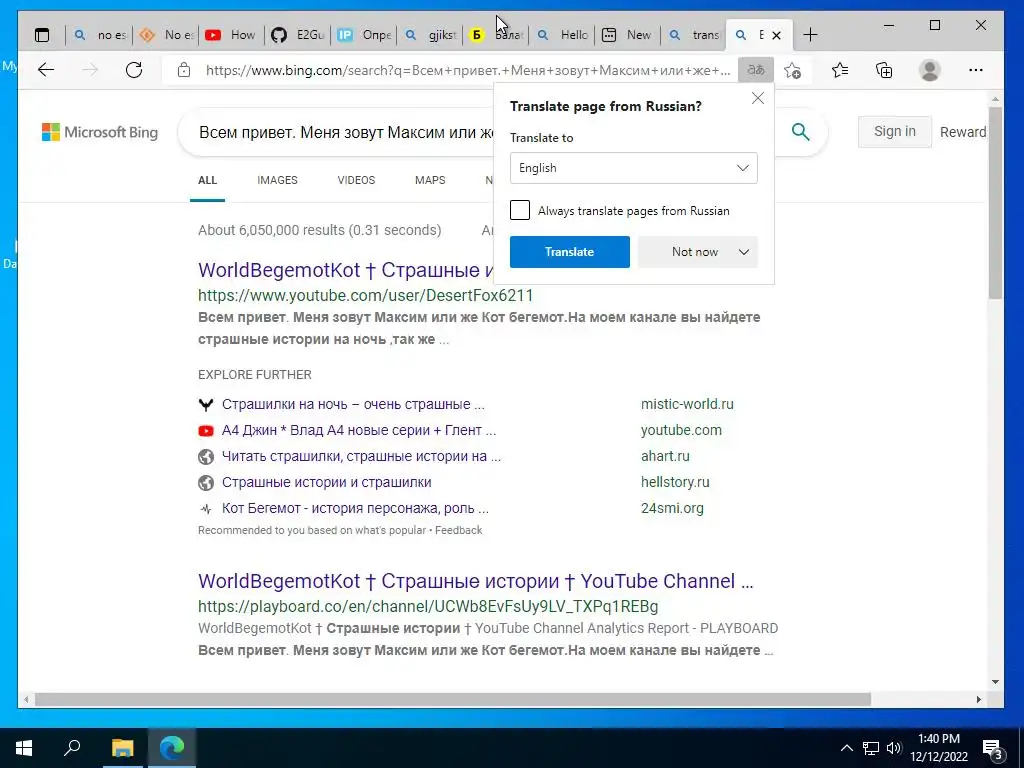Screen dimensions: 1024x768
Task: Open 'Читать страшилки' explore link
Action: [x=361, y=456]
